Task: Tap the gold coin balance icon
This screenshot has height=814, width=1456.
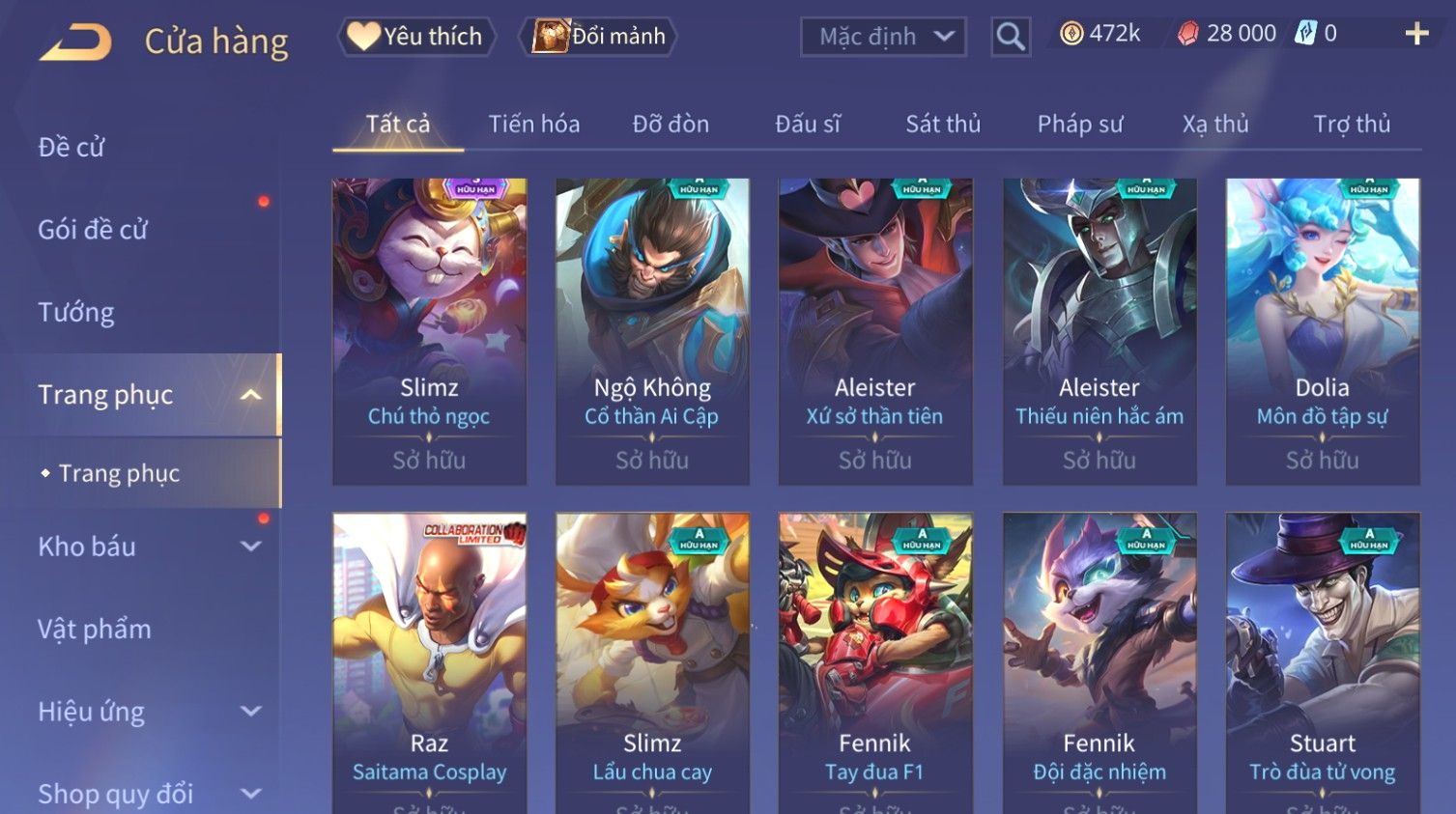Action: pyautogui.click(x=1071, y=34)
